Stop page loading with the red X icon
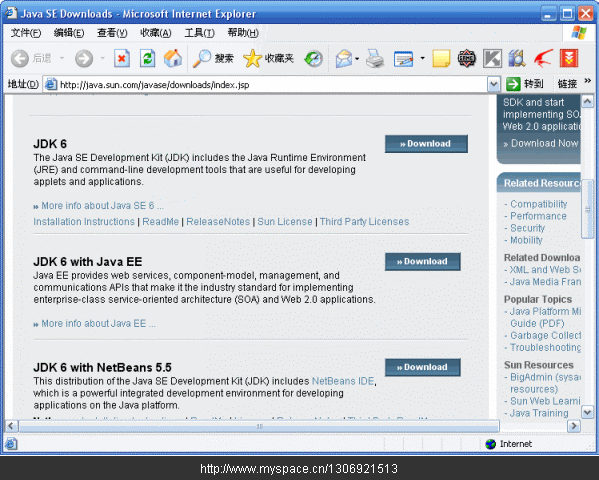Viewport: 599px width, 480px height. (122, 58)
